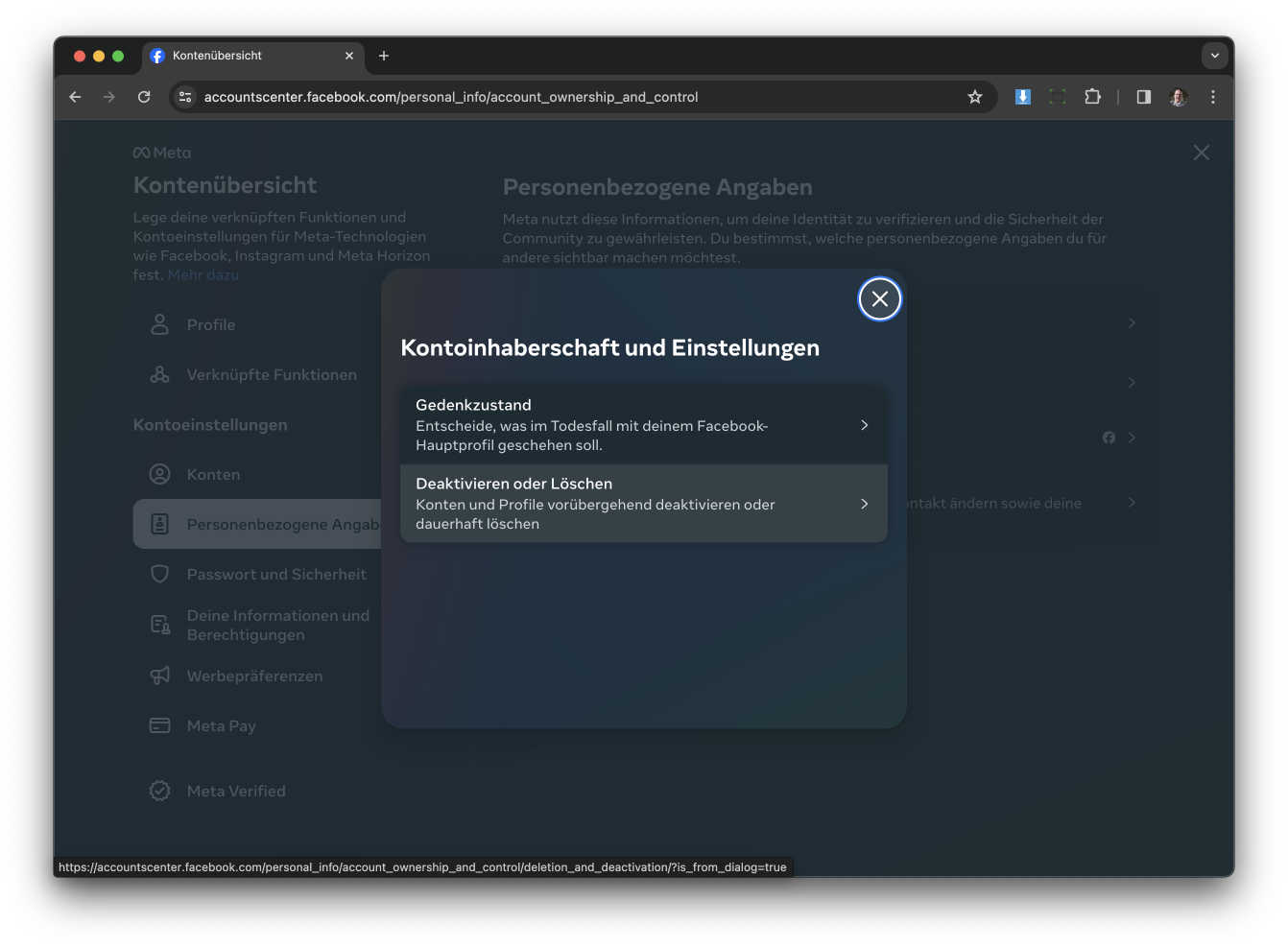Close the Kontoinhaberschaft dialog with X button
Image resolution: width=1288 pixels, height=948 pixels.
tap(879, 299)
